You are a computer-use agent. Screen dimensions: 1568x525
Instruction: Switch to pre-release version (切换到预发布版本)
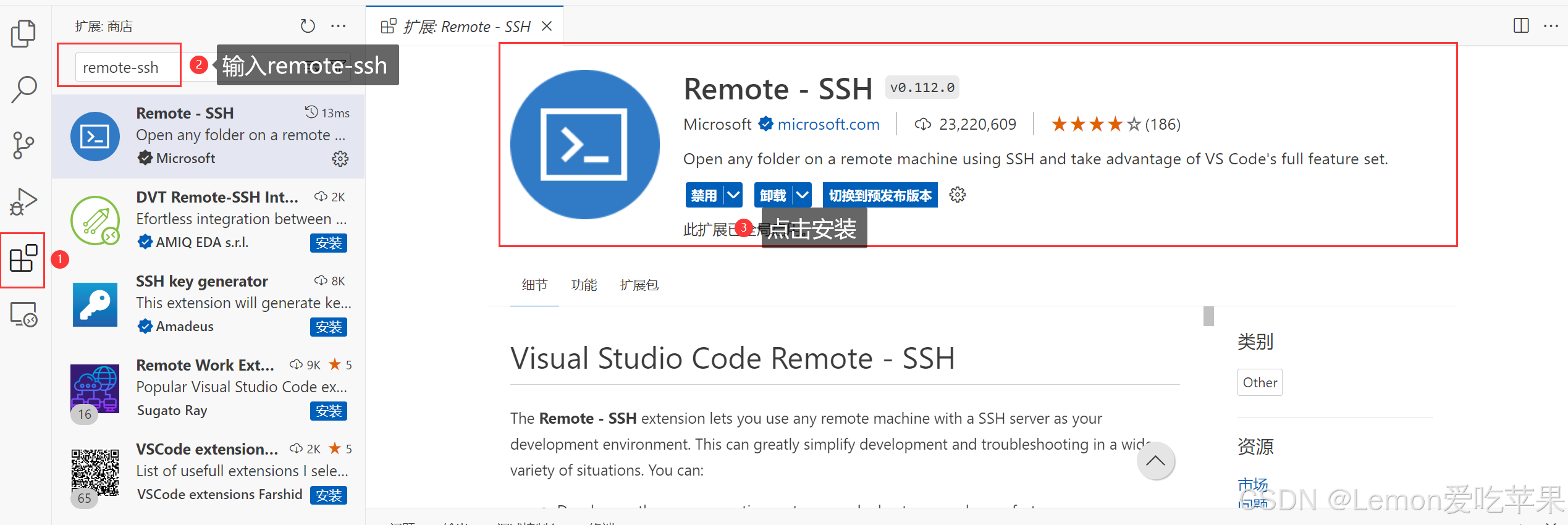coord(880,195)
